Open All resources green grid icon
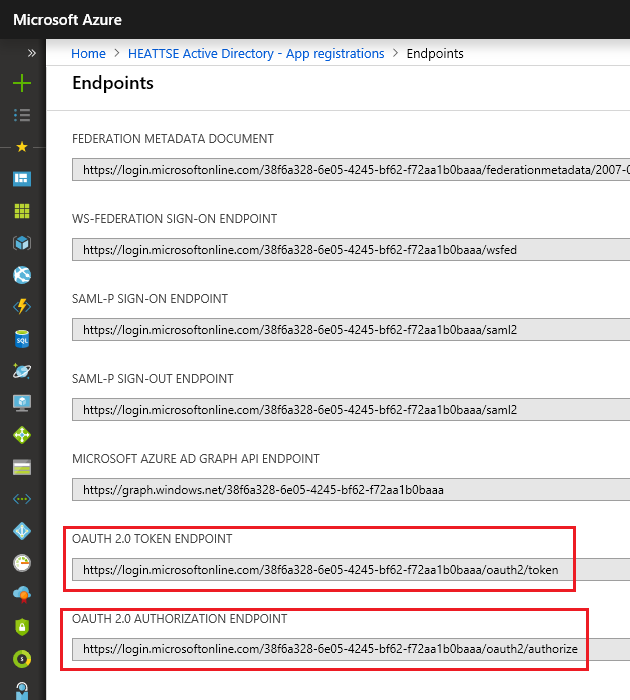Screen dimensions: 630x700 click(21, 211)
